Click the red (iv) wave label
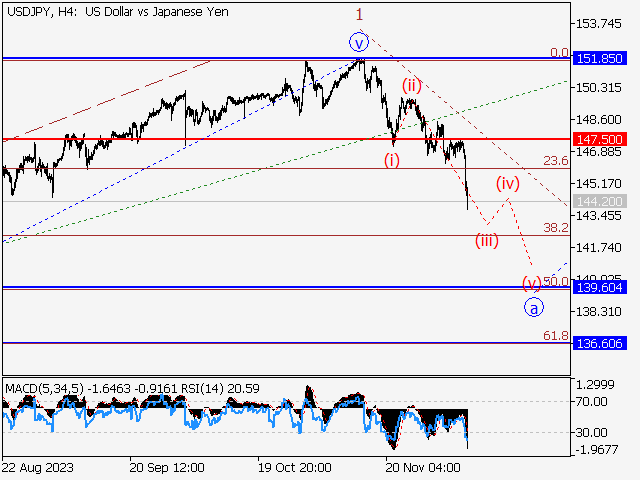The height and width of the screenshot is (480, 640). point(508,183)
